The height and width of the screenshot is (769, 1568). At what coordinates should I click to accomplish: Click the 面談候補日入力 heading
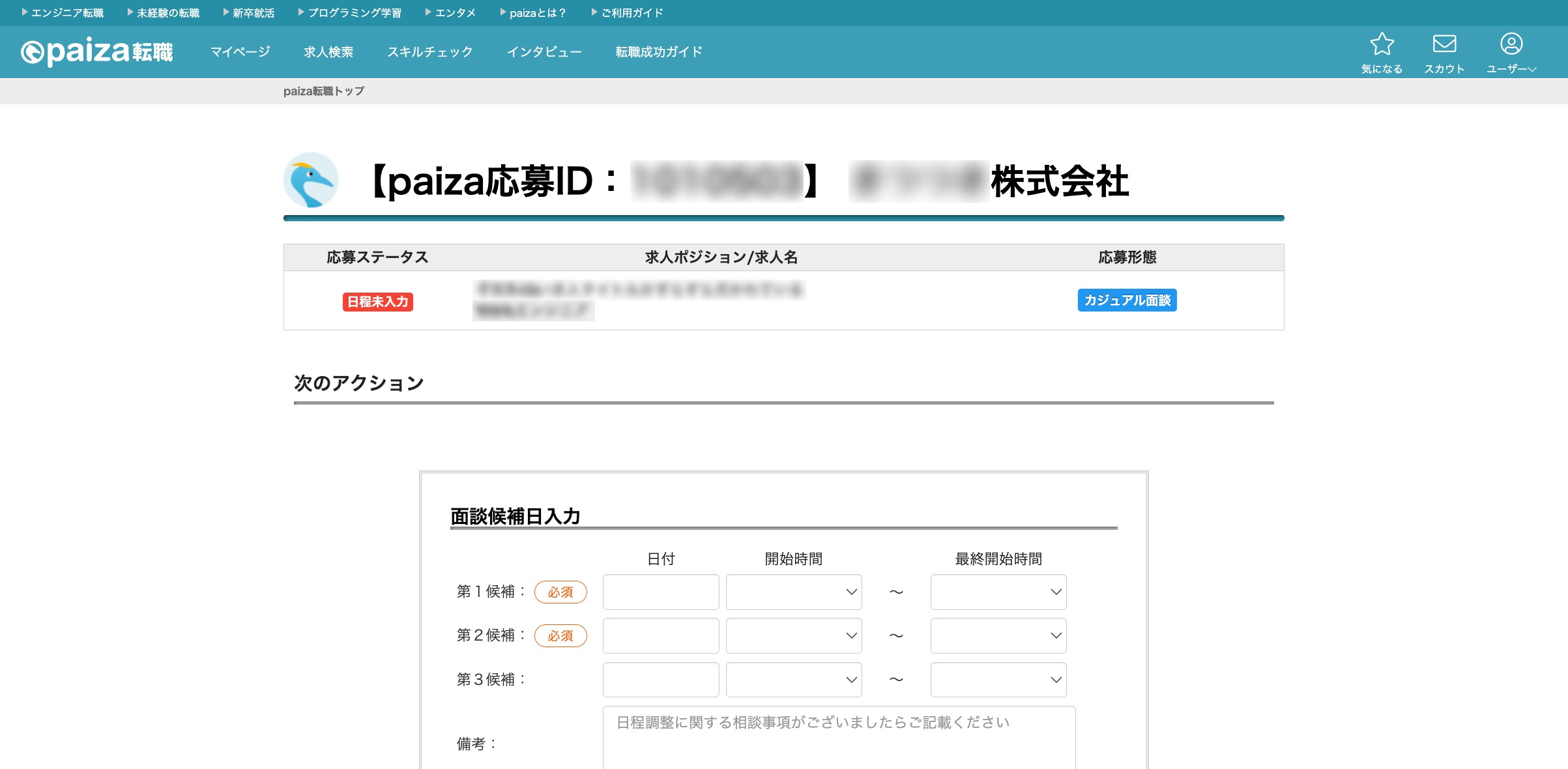515,516
